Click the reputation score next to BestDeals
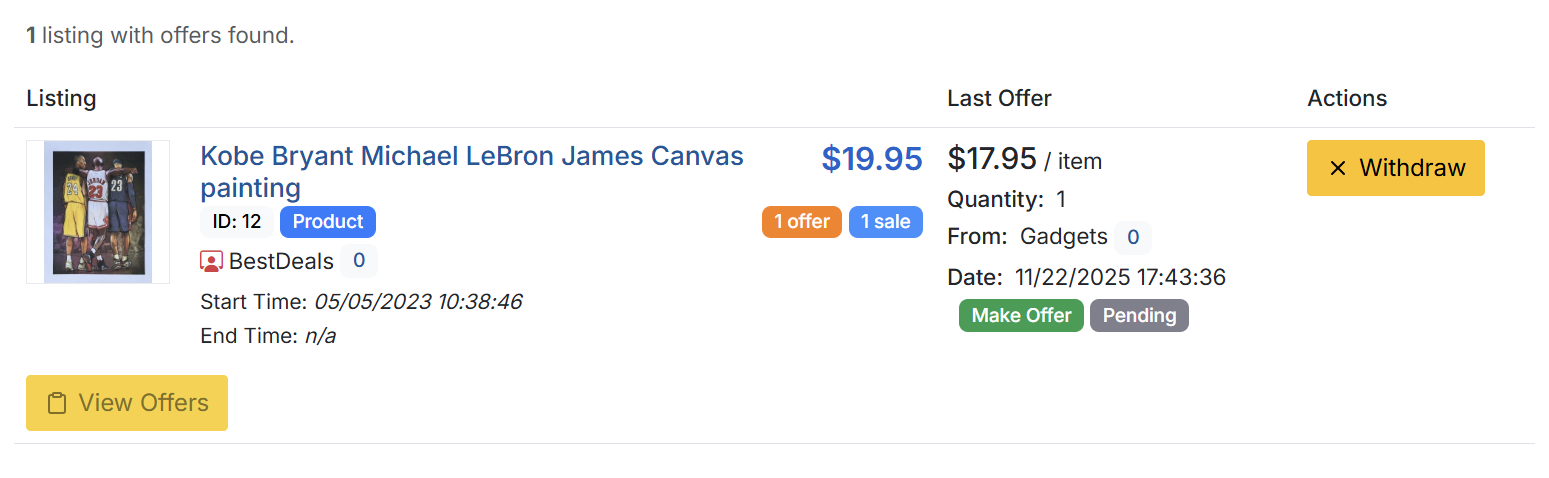This screenshot has height=478, width=1549. 358,262
